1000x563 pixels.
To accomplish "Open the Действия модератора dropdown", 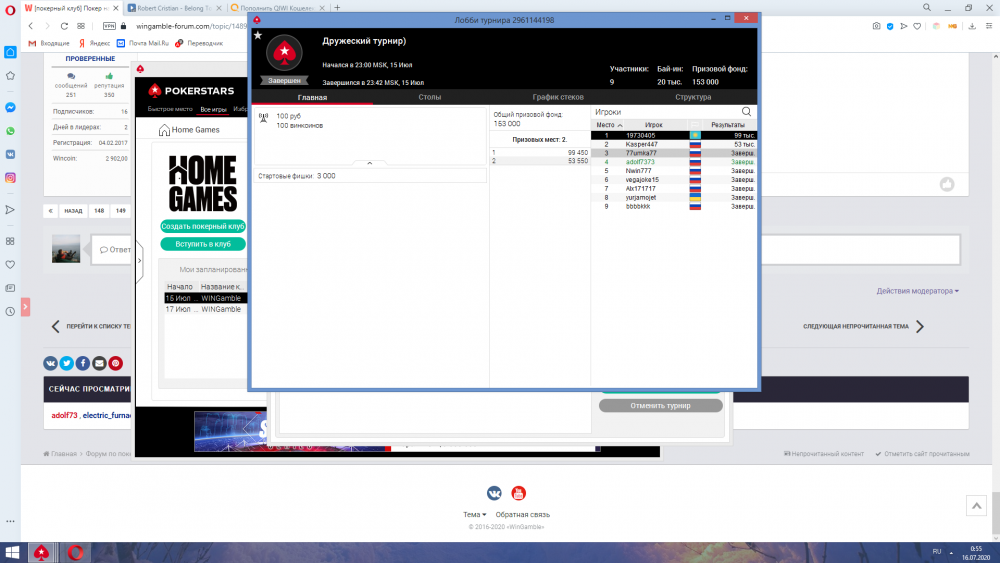I will (x=917, y=291).
